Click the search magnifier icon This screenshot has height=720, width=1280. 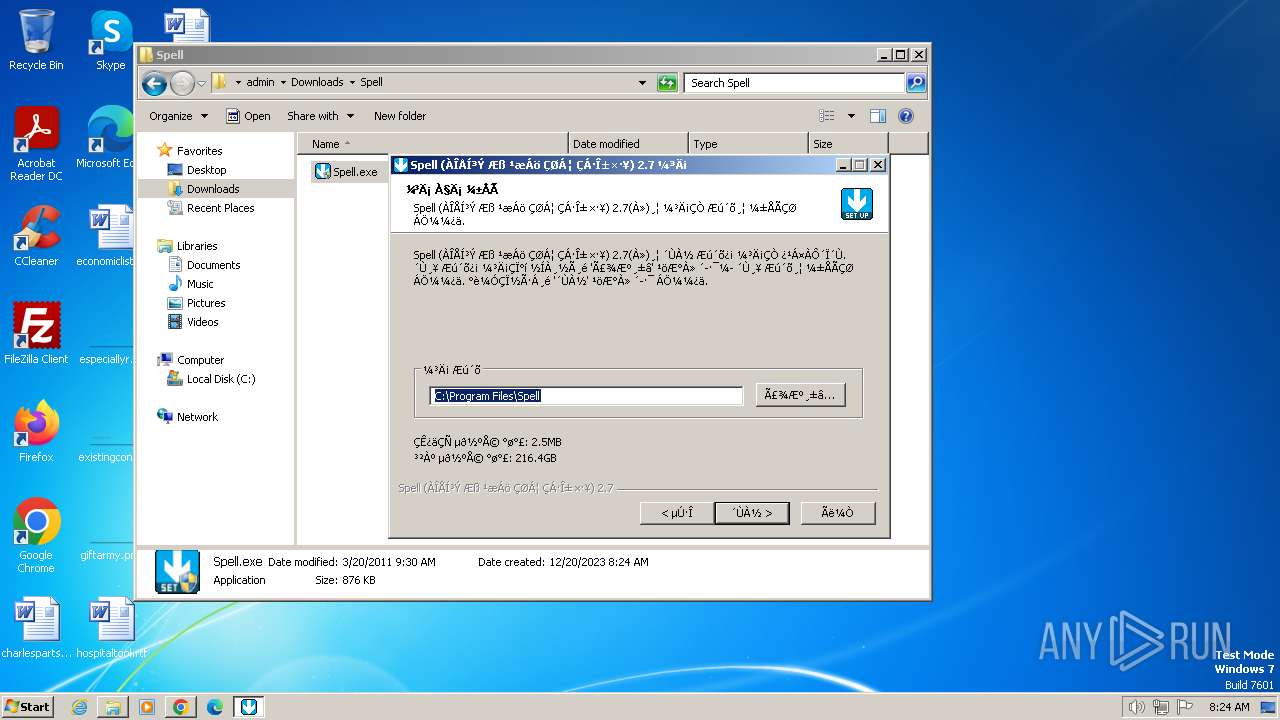(x=915, y=83)
